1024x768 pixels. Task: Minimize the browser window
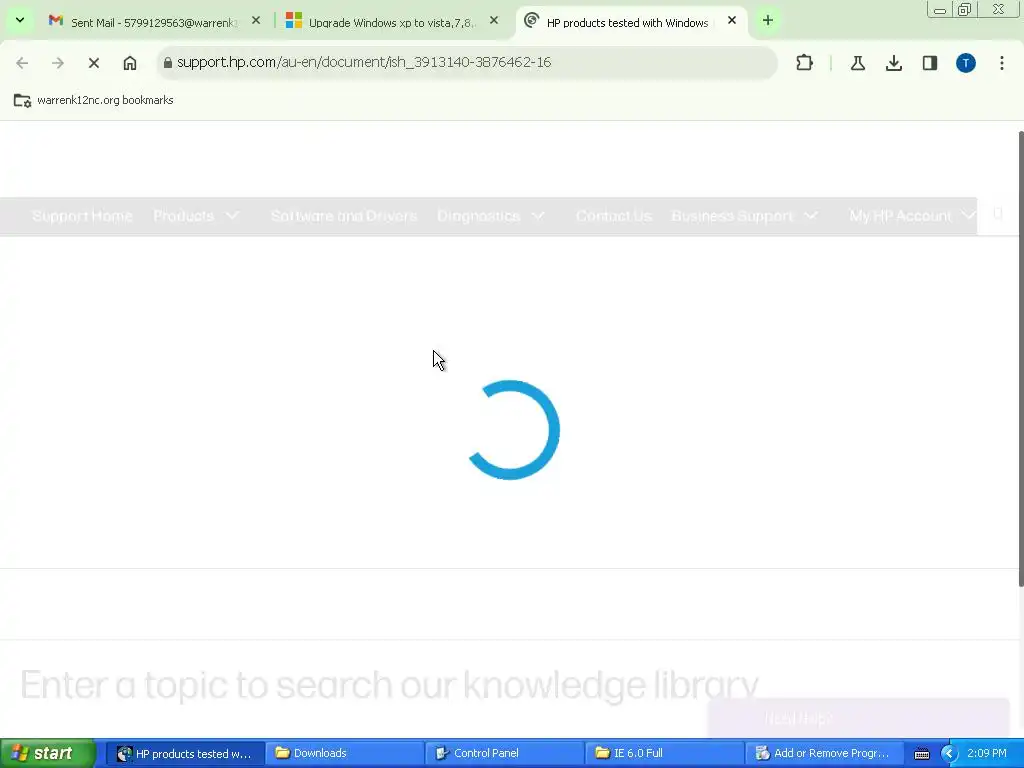click(940, 10)
